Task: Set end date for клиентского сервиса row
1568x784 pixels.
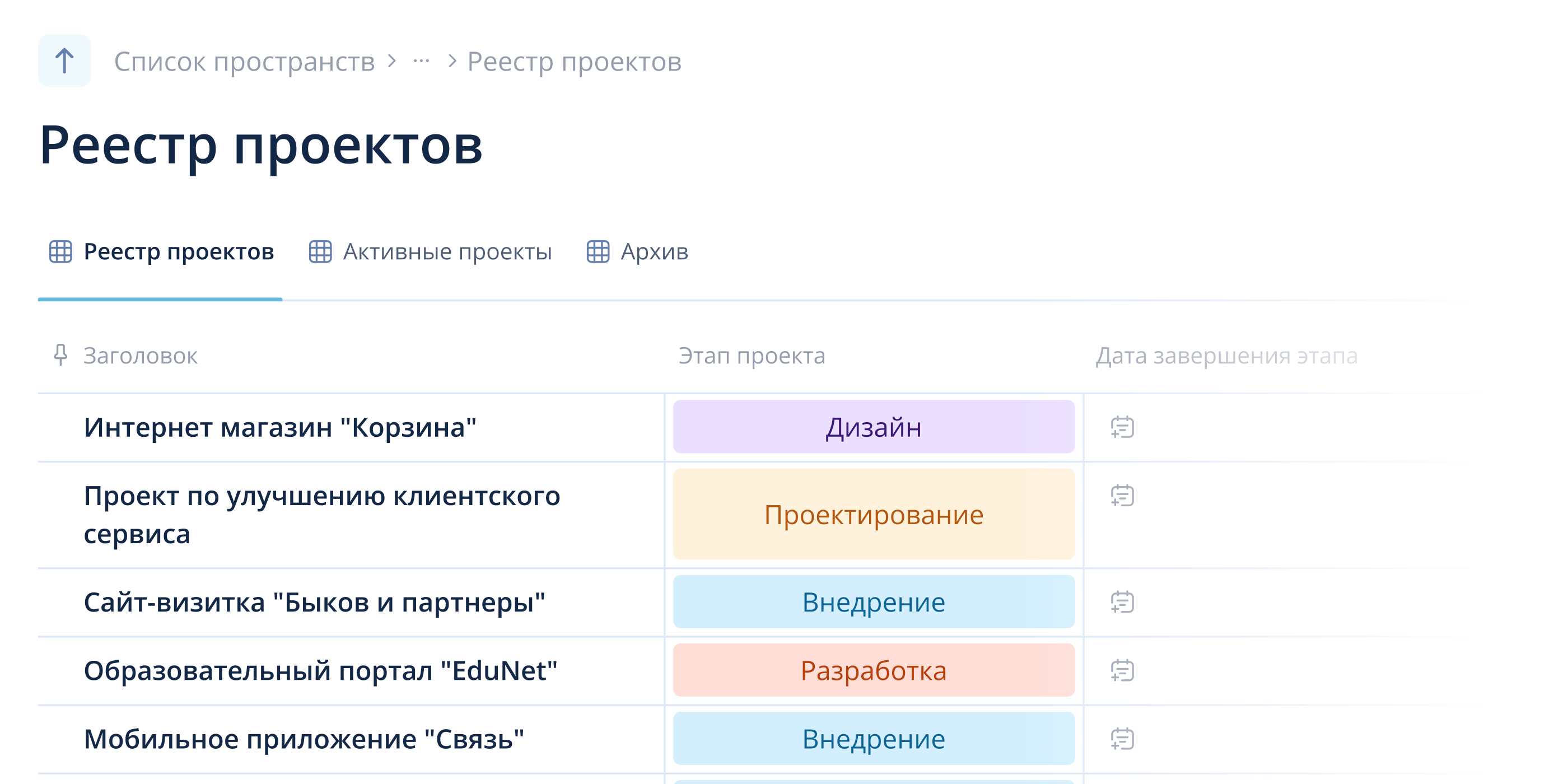Action: (1122, 496)
